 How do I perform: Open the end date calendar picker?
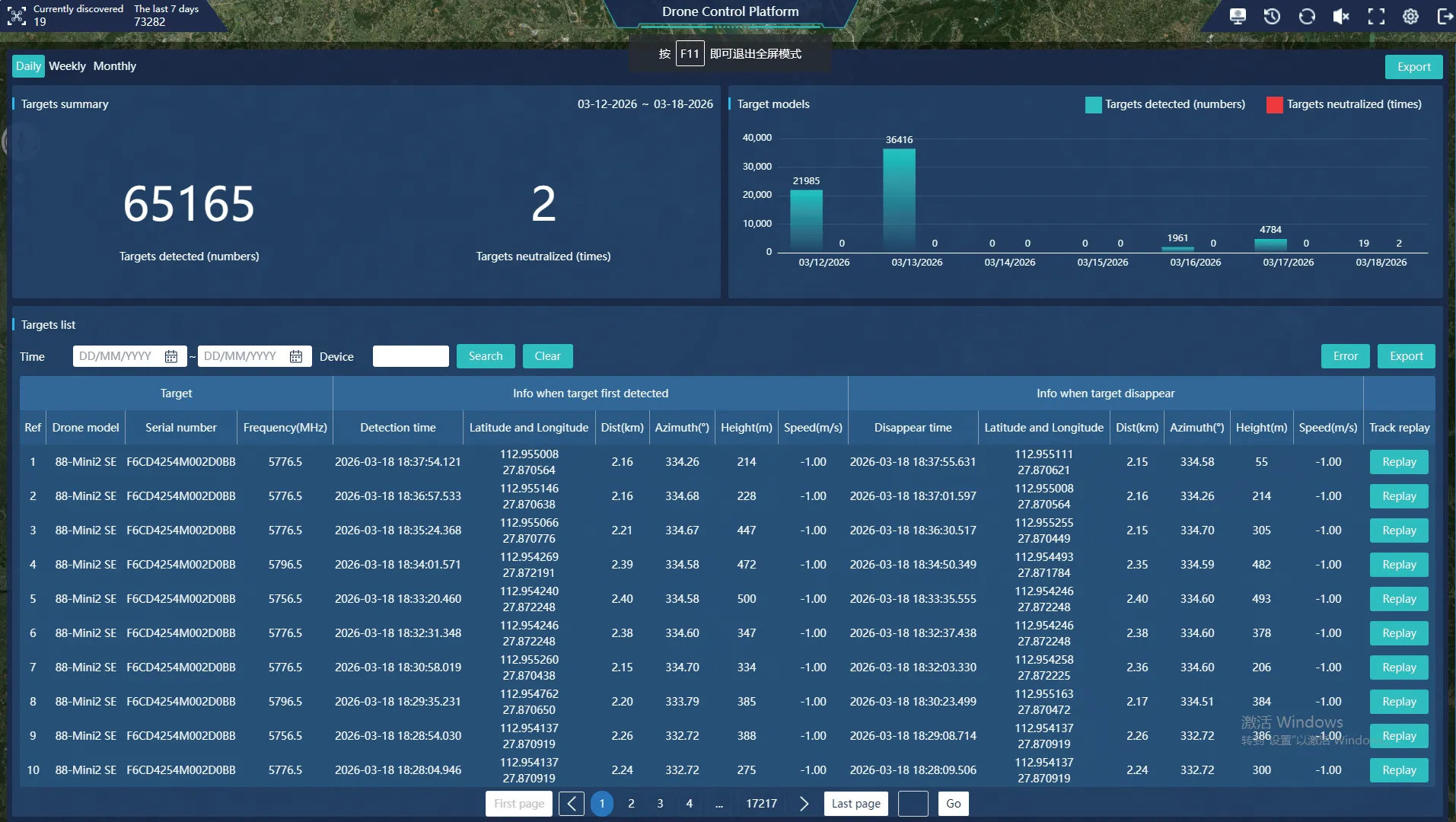(x=296, y=356)
